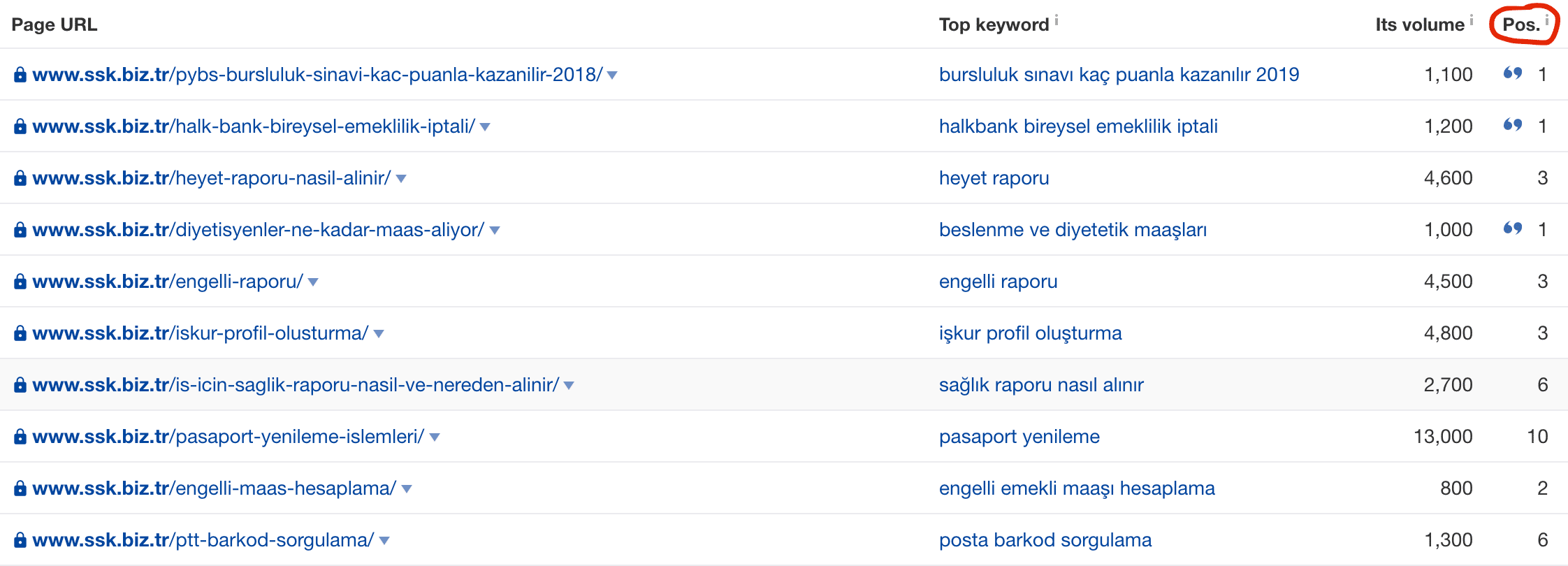Open the engelli-raporu page link
Viewport: 1568px width, 566px height.
tap(168, 282)
